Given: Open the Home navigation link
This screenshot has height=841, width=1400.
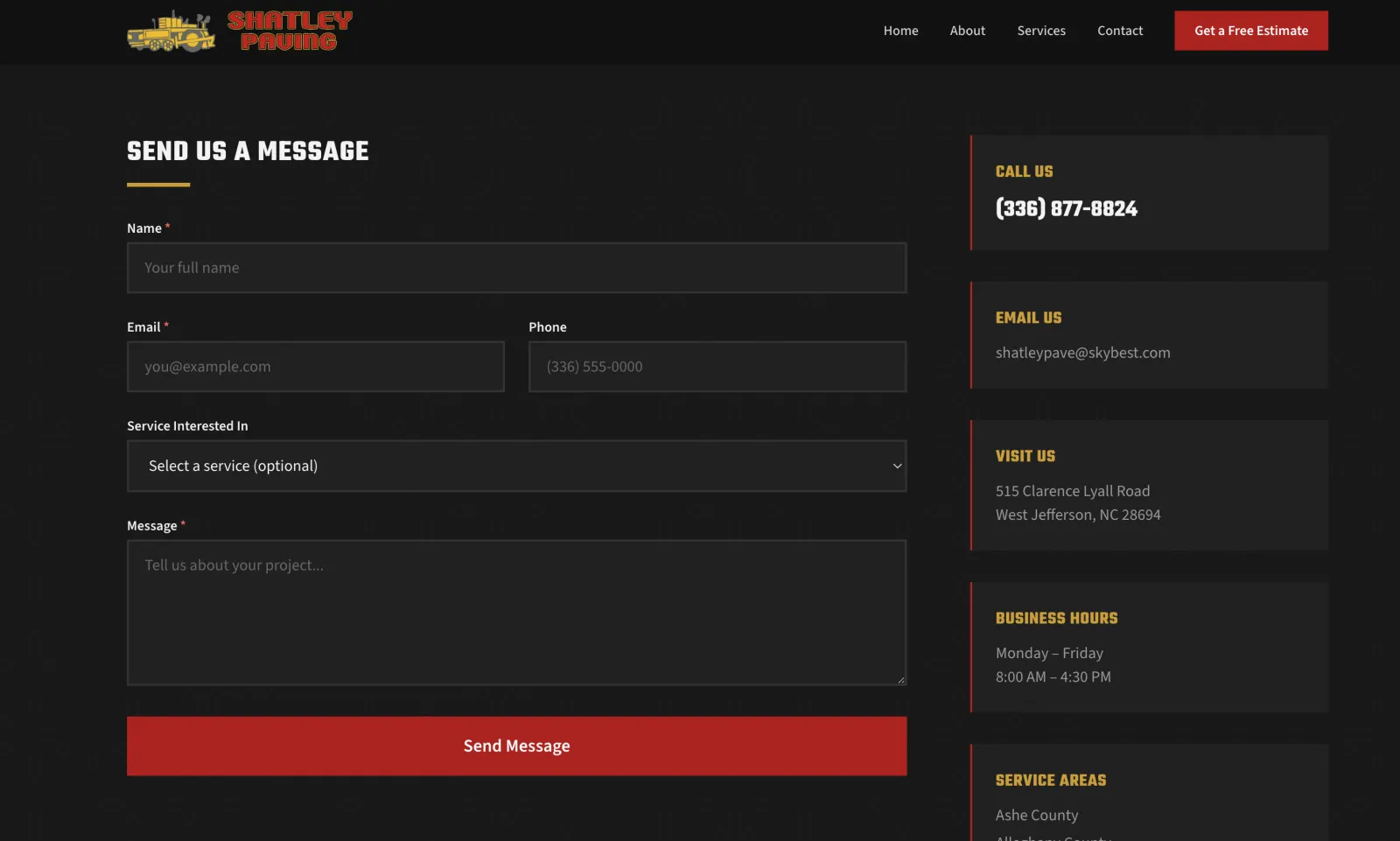Looking at the screenshot, I should click(900, 31).
